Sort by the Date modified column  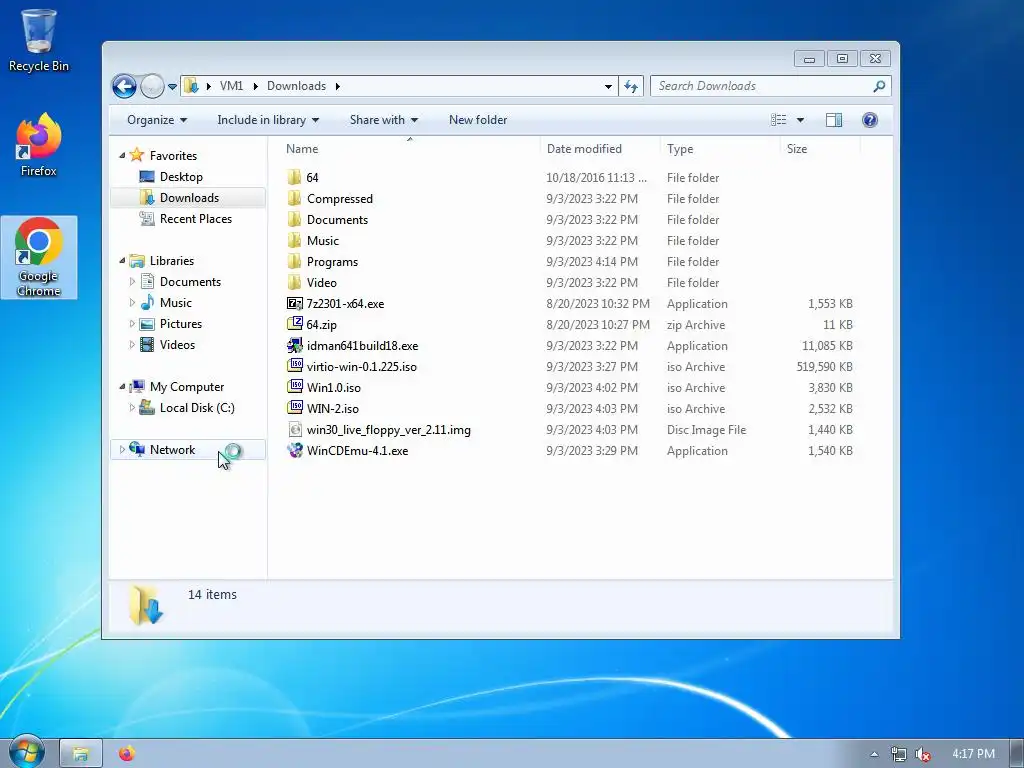(584, 149)
